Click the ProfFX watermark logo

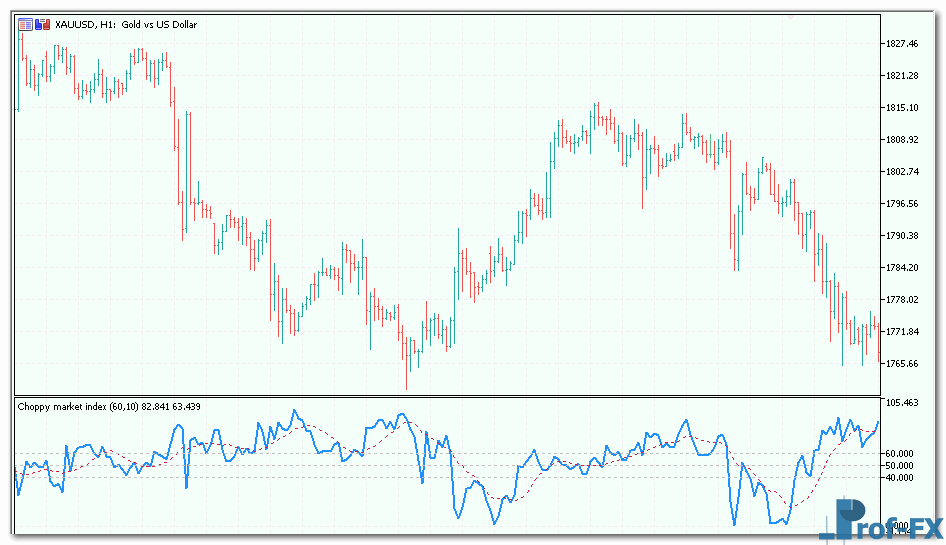pyautogui.click(x=881, y=519)
